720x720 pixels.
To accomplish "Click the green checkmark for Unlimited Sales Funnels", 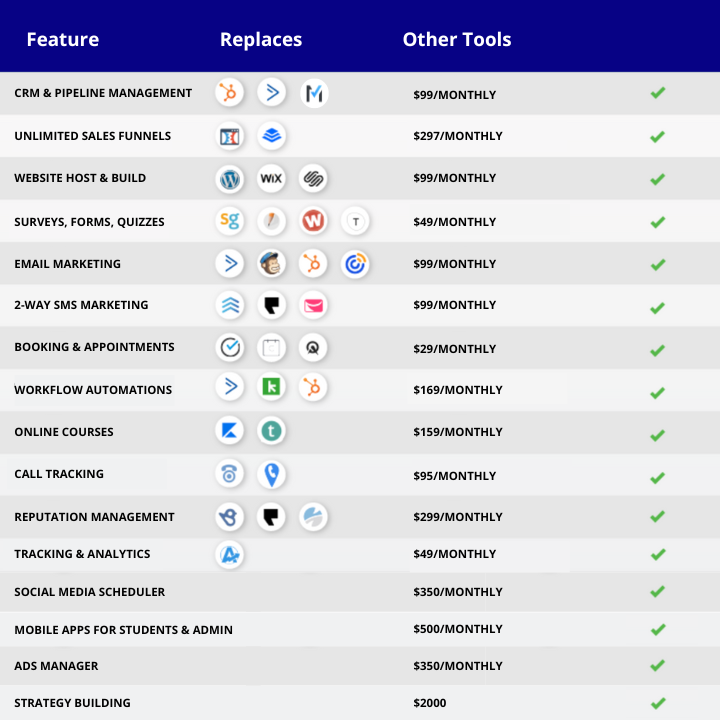I will 658,137.
